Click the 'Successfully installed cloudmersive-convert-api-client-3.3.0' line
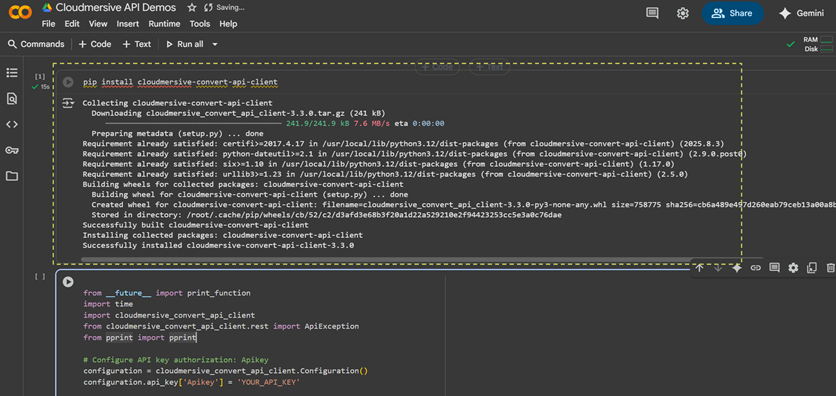This screenshot has width=836, height=396. [x=218, y=246]
